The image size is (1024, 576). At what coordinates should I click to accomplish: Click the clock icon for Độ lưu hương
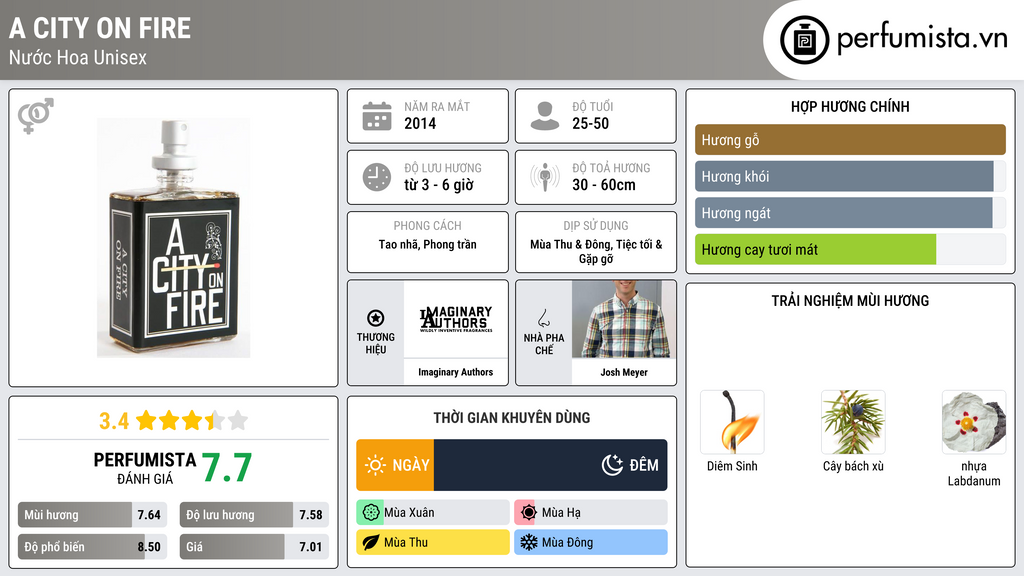click(377, 177)
